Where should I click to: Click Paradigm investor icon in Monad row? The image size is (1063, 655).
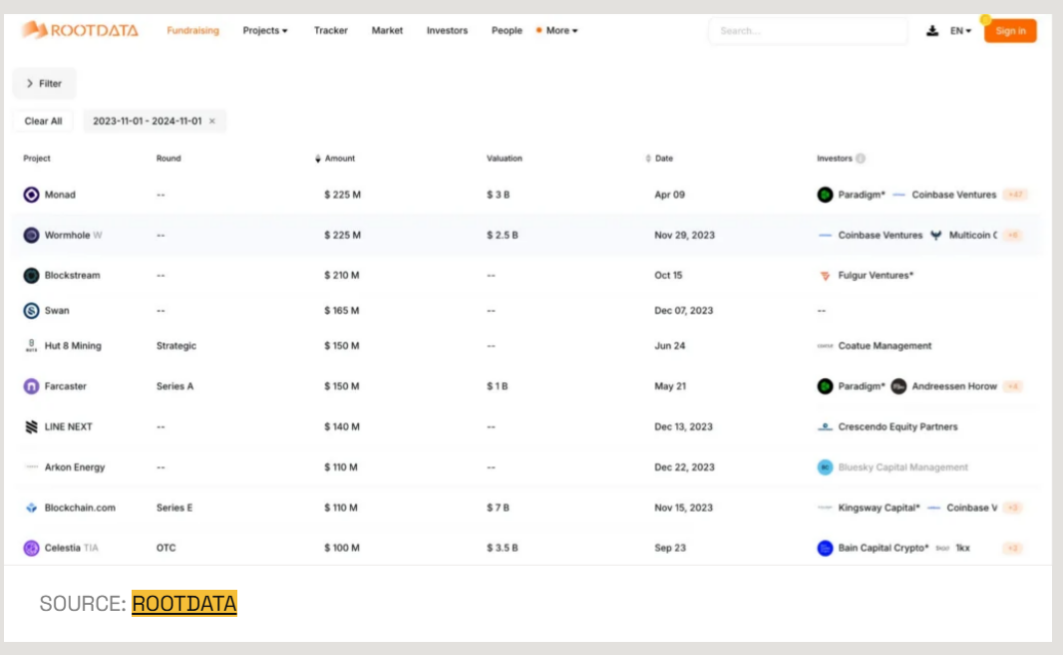click(x=825, y=195)
